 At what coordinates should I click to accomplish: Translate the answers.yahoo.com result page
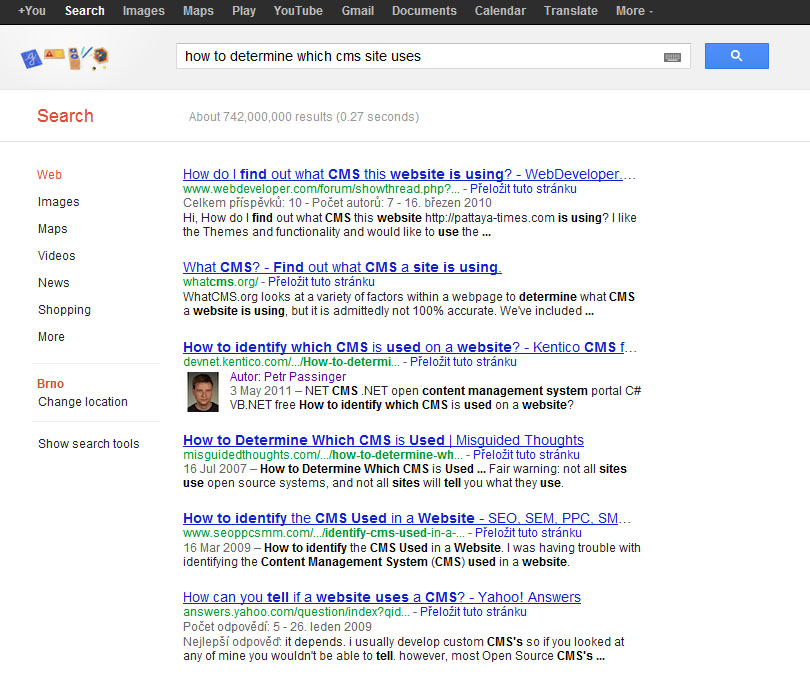tap(473, 612)
